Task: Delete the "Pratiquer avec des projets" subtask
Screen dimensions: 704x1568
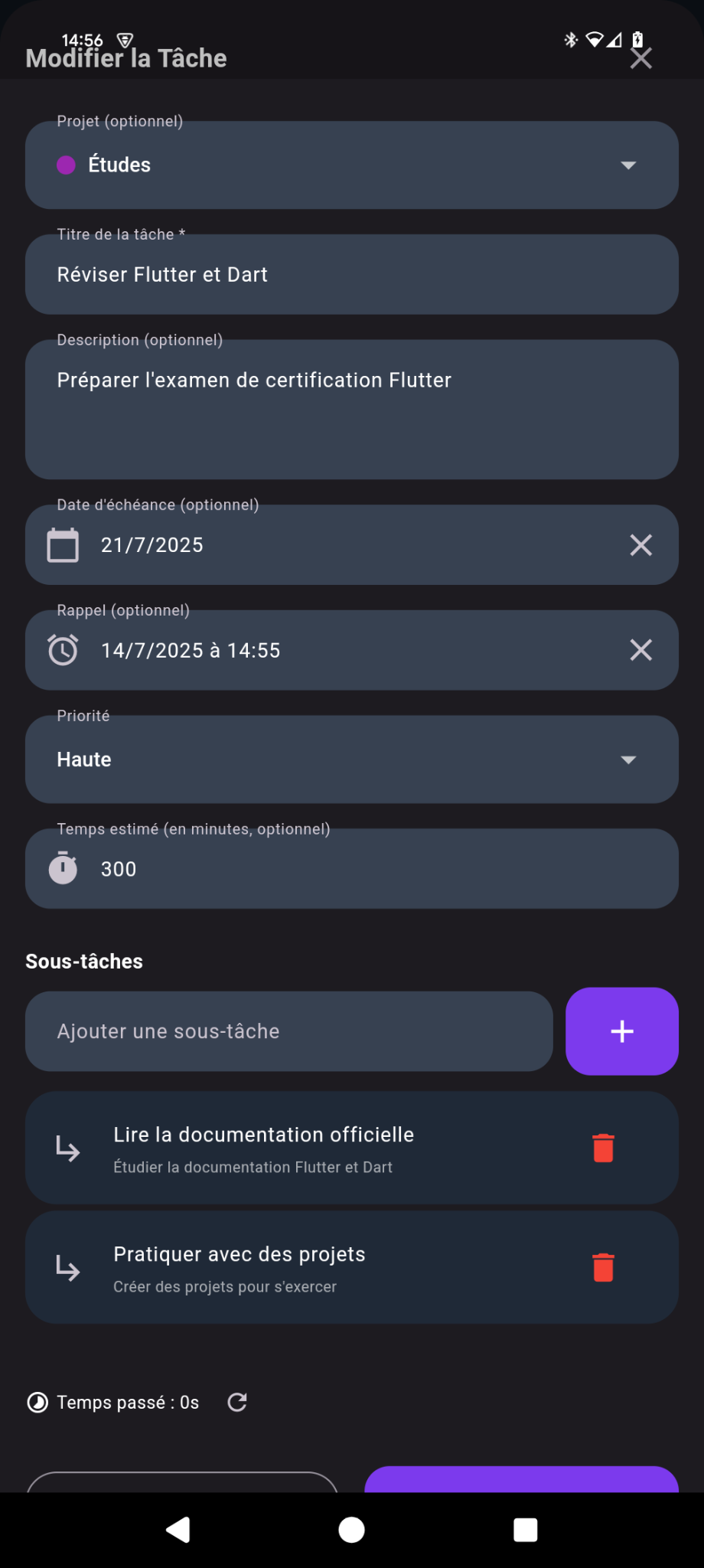Action: click(x=603, y=1267)
